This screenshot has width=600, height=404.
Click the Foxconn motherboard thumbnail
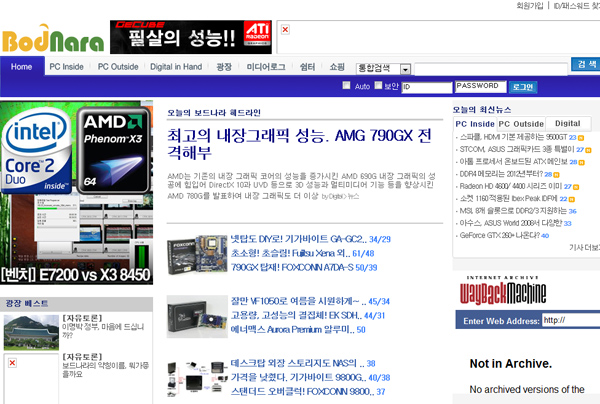click(197, 254)
